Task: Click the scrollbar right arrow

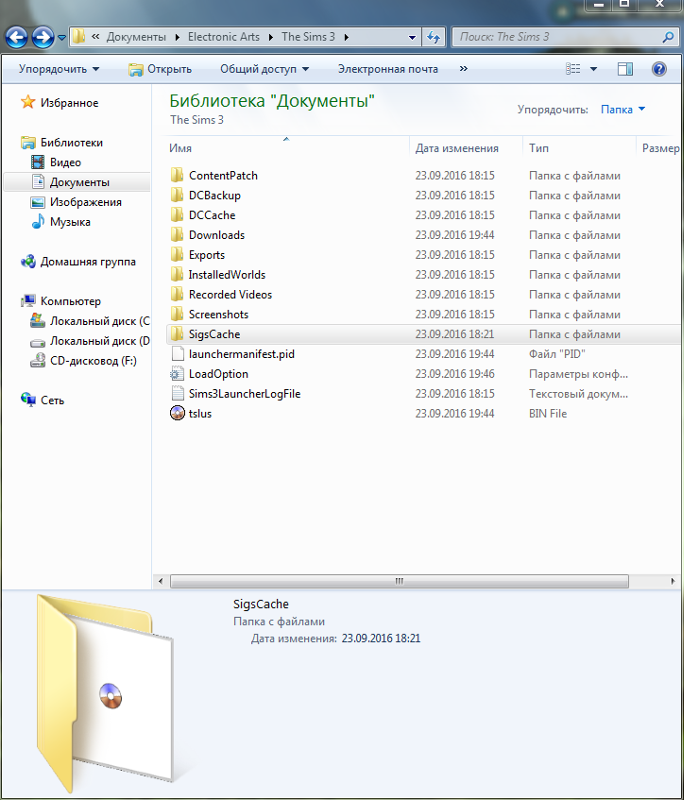Action: [673, 581]
